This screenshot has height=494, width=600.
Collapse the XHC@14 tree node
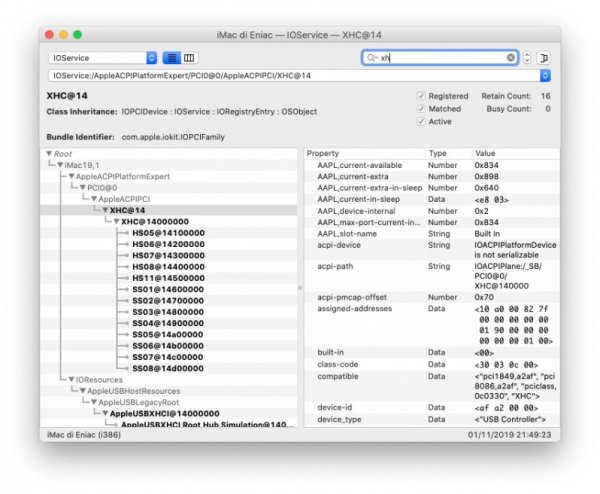tap(103, 210)
